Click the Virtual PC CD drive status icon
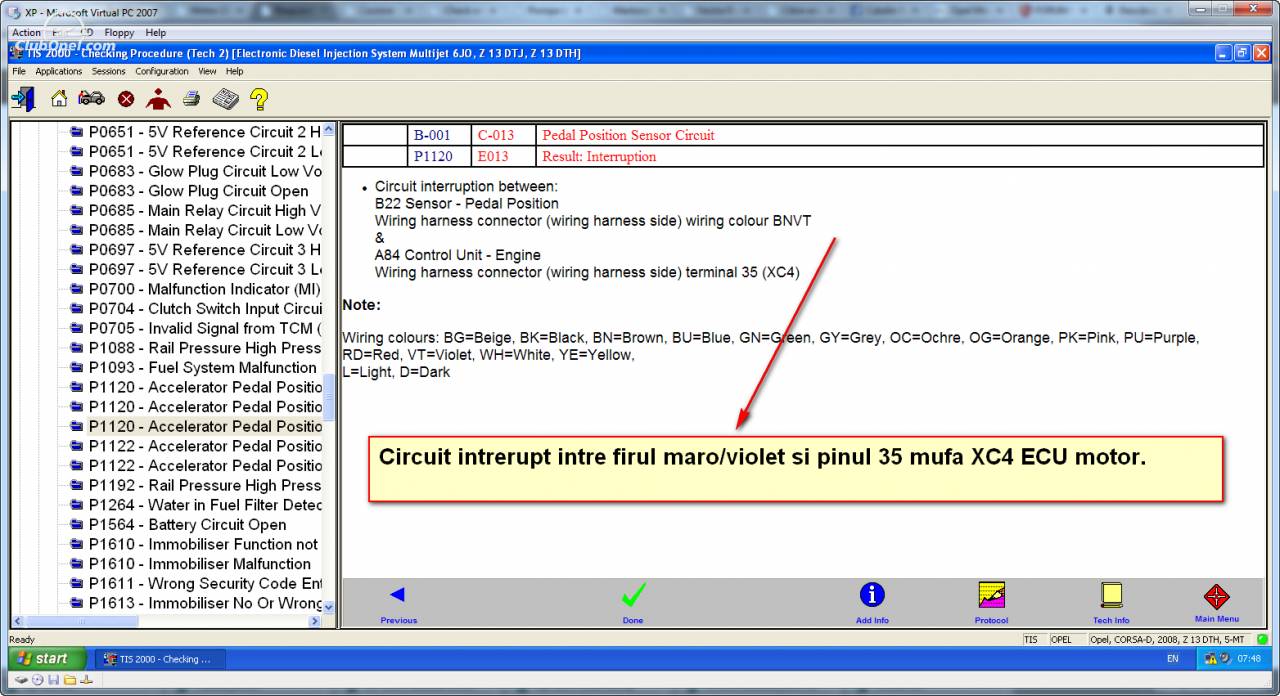The image size is (1280, 696). [37, 679]
